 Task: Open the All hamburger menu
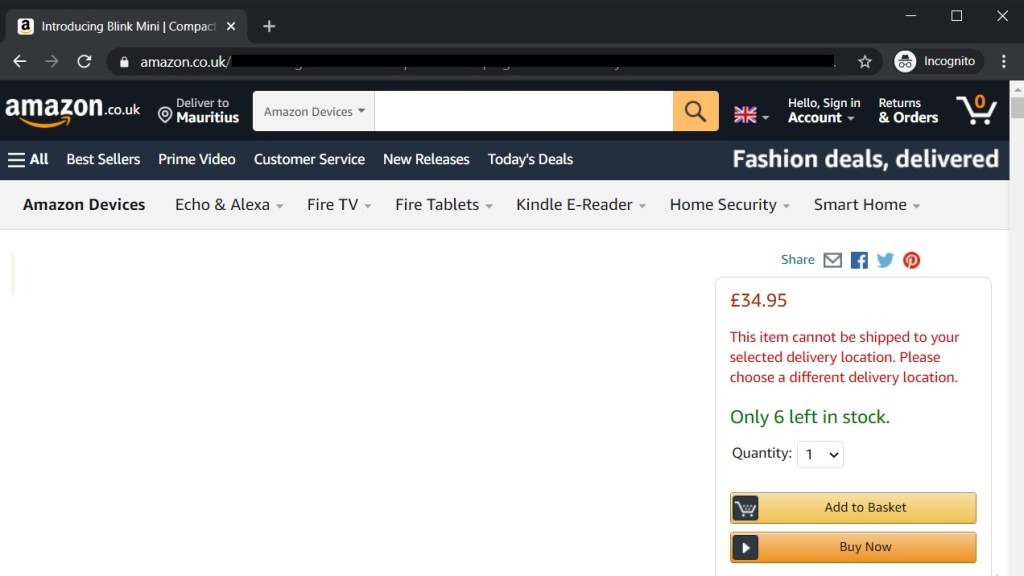[28, 159]
